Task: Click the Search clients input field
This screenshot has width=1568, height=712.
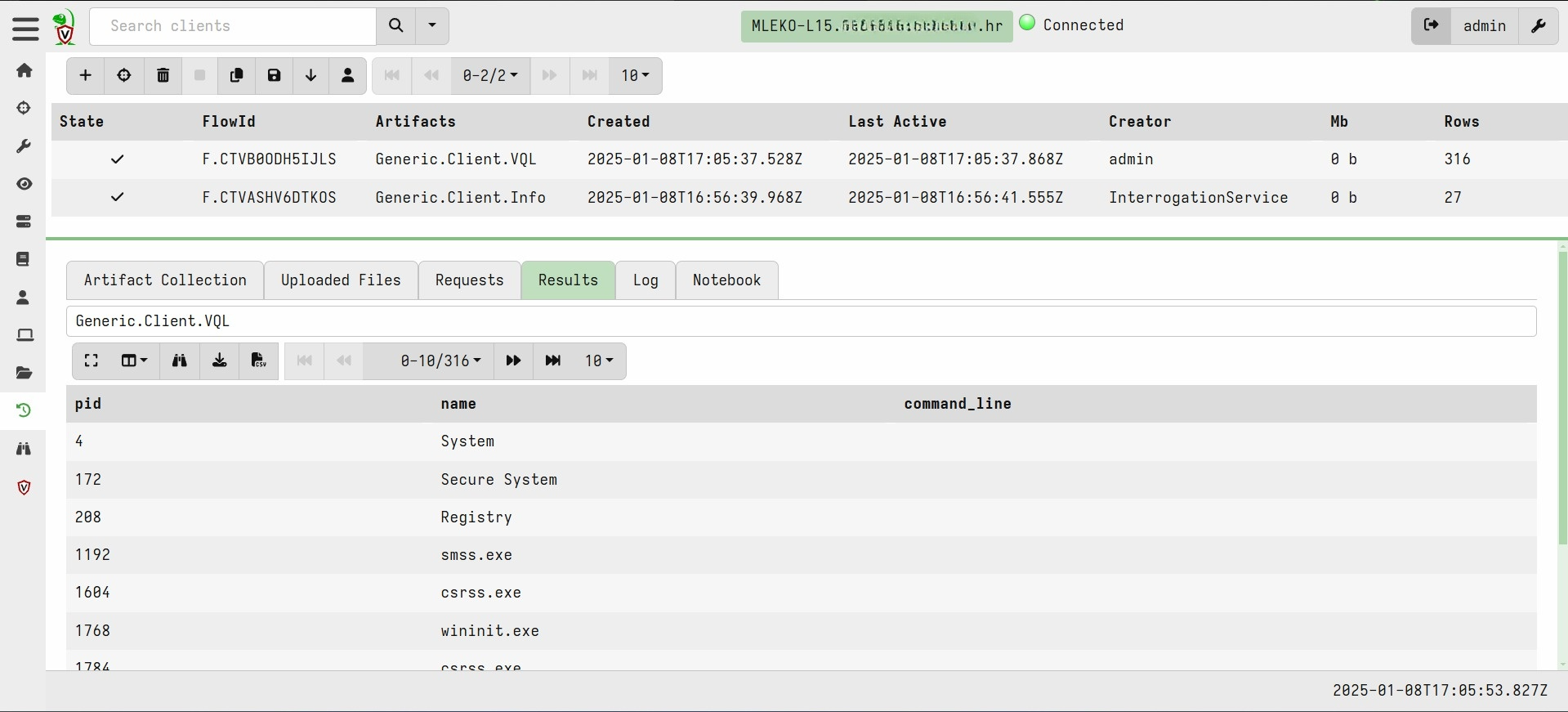Action: coord(233,26)
